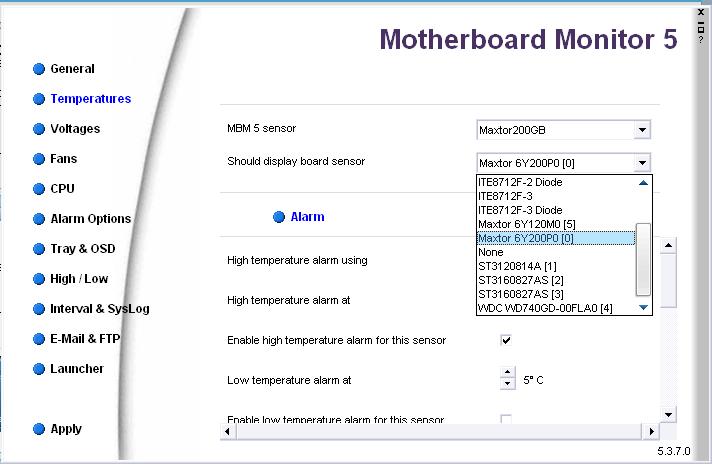712x464 pixels.
Task: Toggle Enable low temperature alarm checkbox
Action: pyautogui.click(x=506, y=419)
